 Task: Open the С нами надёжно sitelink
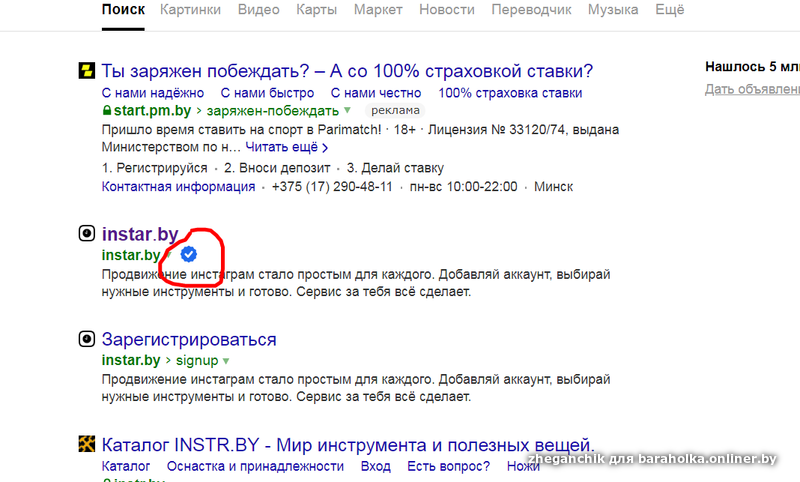click(x=153, y=93)
